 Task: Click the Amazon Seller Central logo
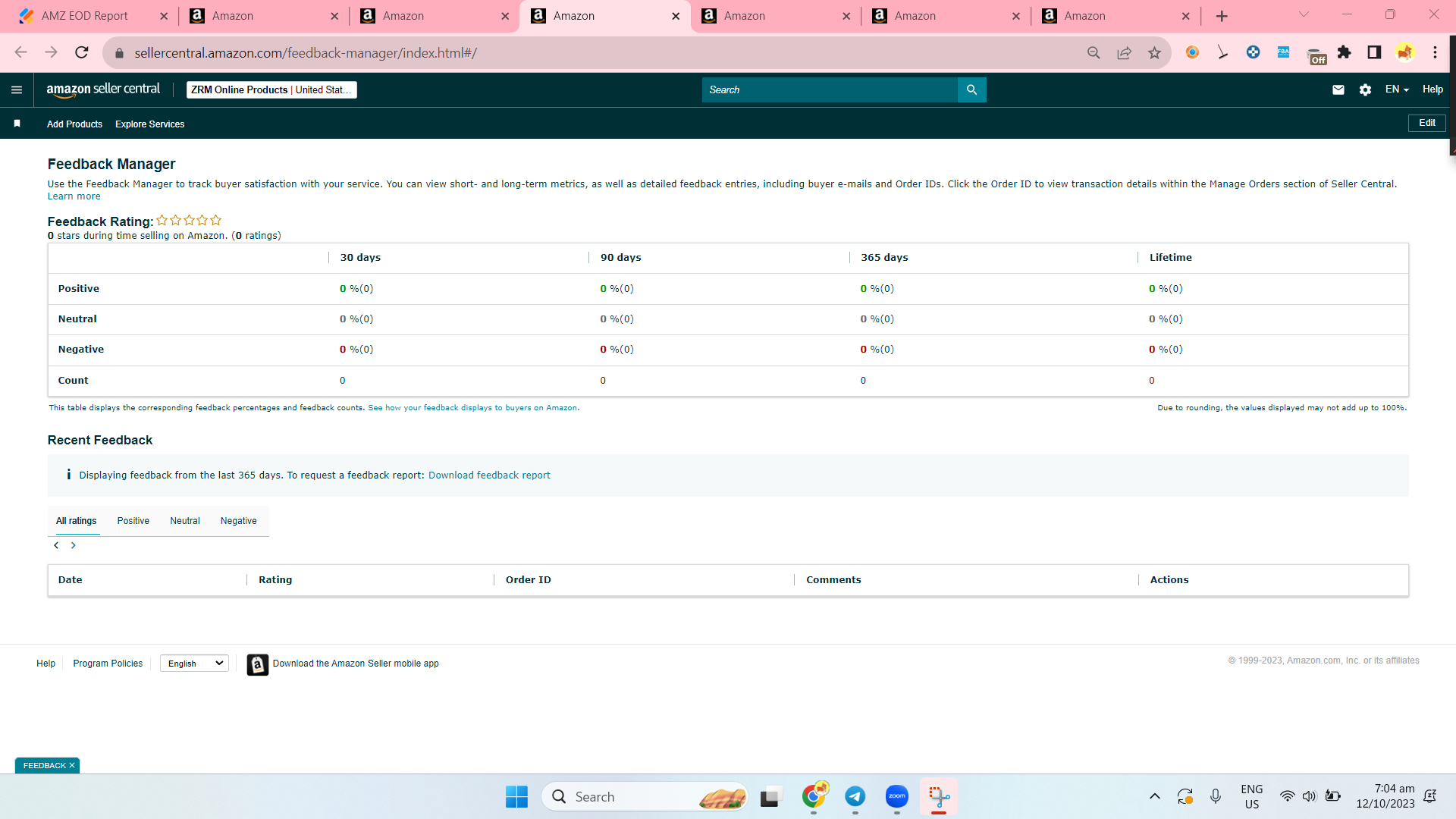click(103, 89)
